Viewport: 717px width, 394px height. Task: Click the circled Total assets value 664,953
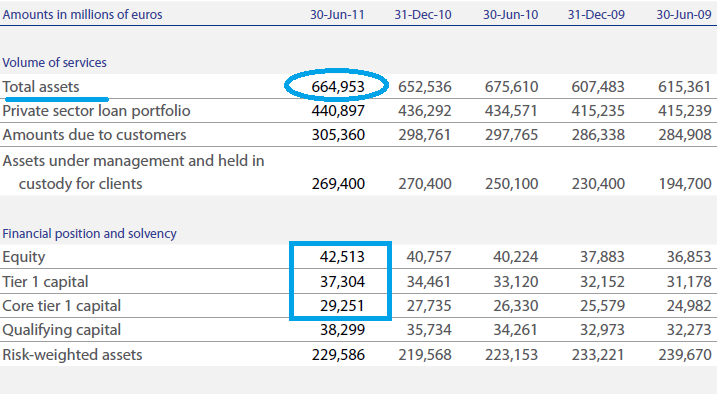pyautogui.click(x=338, y=86)
